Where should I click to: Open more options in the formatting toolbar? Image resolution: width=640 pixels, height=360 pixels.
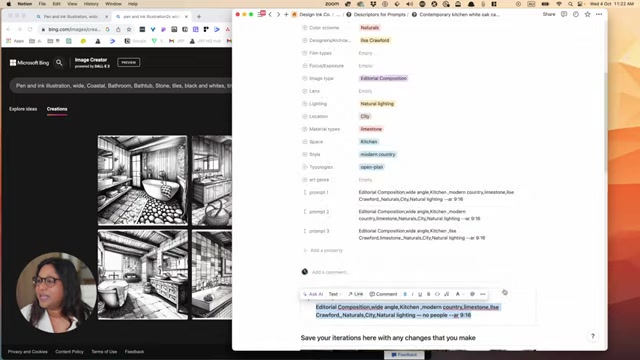click(x=483, y=294)
